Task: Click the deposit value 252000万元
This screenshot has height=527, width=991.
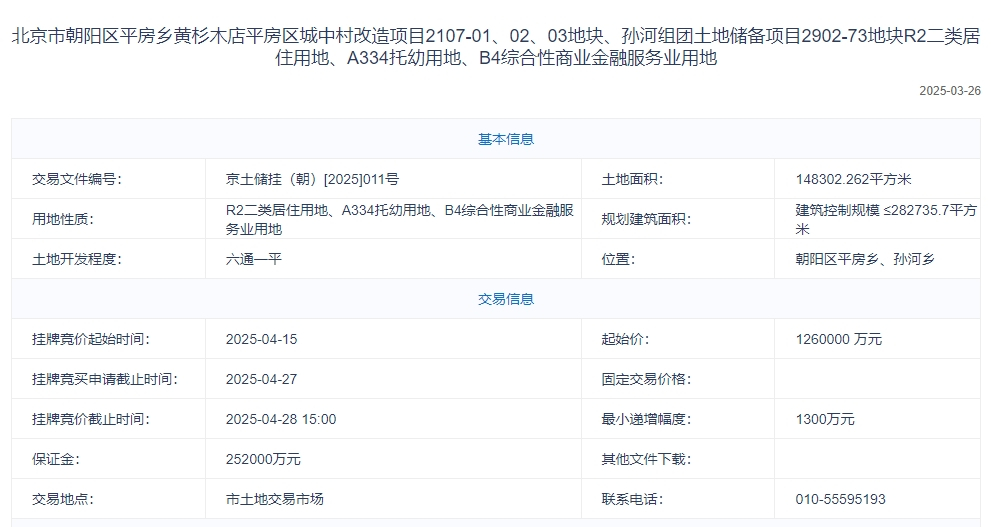Action: pyautogui.click(x=263, y=459)
